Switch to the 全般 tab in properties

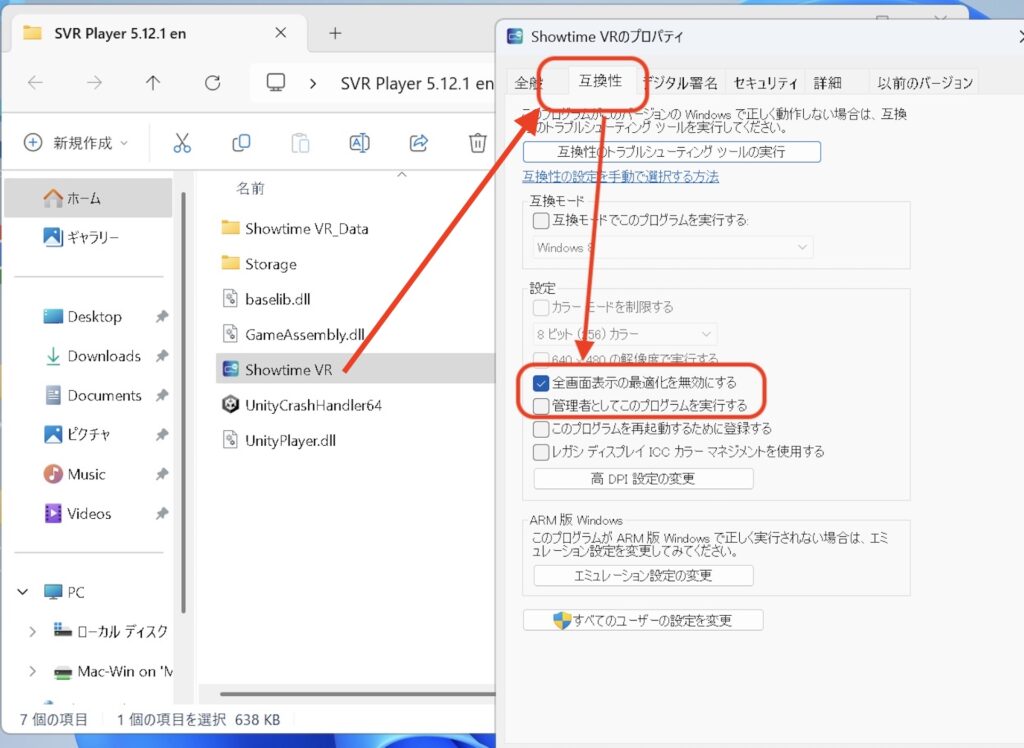pyautogui.click(x=528, y=83)
